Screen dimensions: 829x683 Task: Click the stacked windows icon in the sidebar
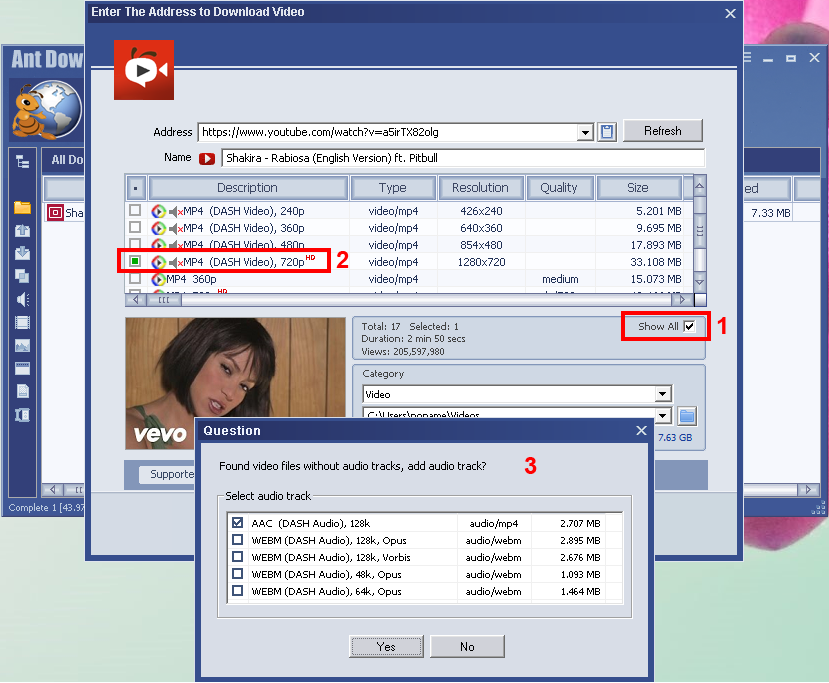click(x=22, y=276)
